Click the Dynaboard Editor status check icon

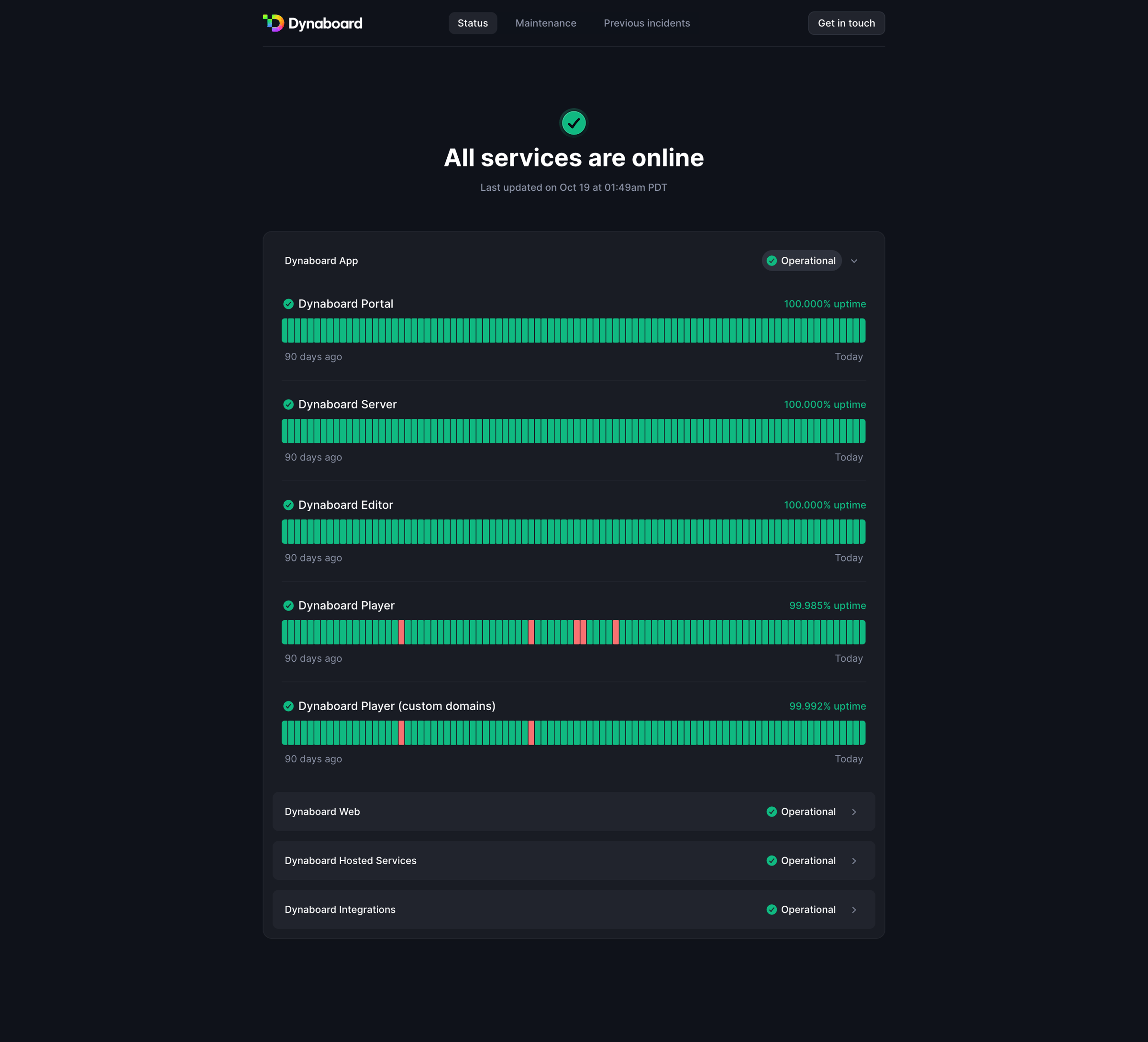pos(288,505)
